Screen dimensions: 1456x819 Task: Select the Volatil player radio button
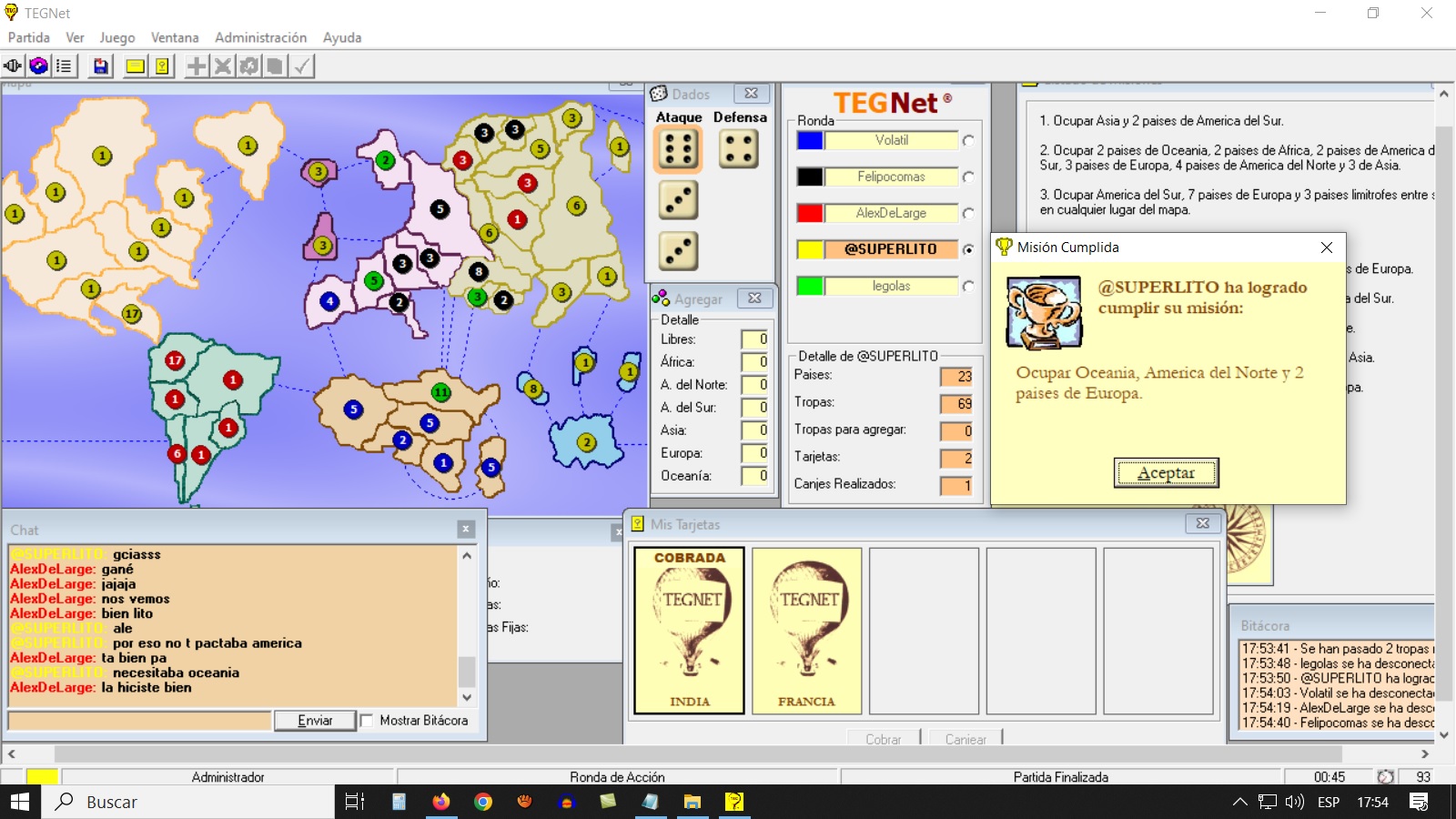(968, 141)
